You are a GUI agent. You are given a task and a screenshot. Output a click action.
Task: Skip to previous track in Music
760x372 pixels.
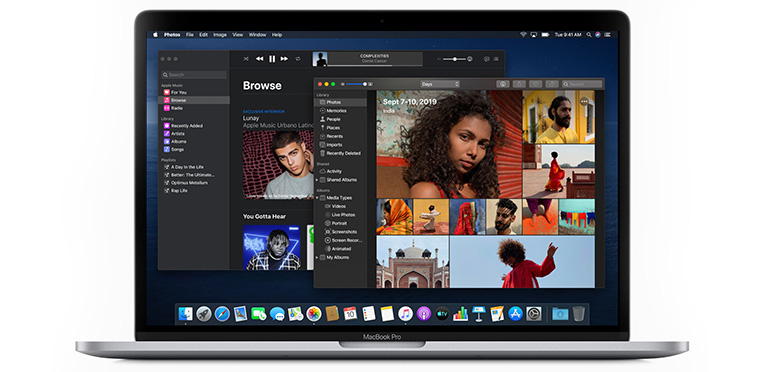(x=259, y=59)
